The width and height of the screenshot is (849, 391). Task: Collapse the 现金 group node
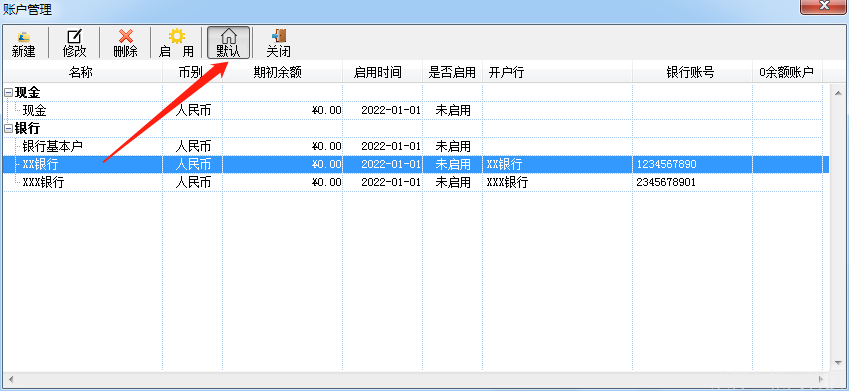8,93
